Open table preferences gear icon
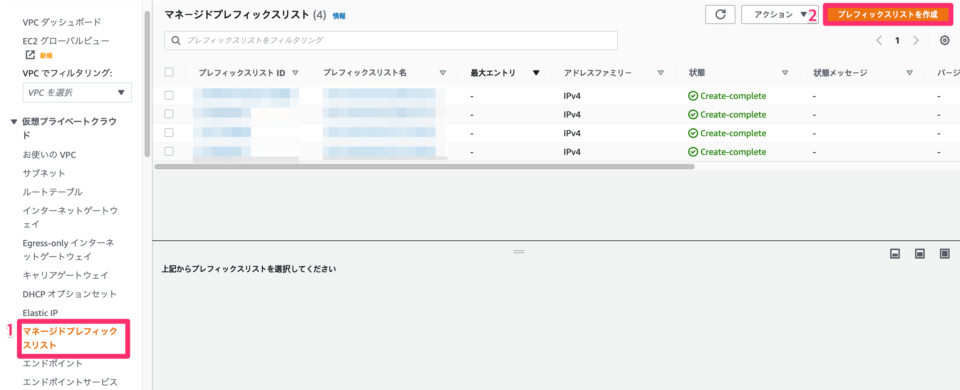Viewport: 960px width, 390px height. 945,41
